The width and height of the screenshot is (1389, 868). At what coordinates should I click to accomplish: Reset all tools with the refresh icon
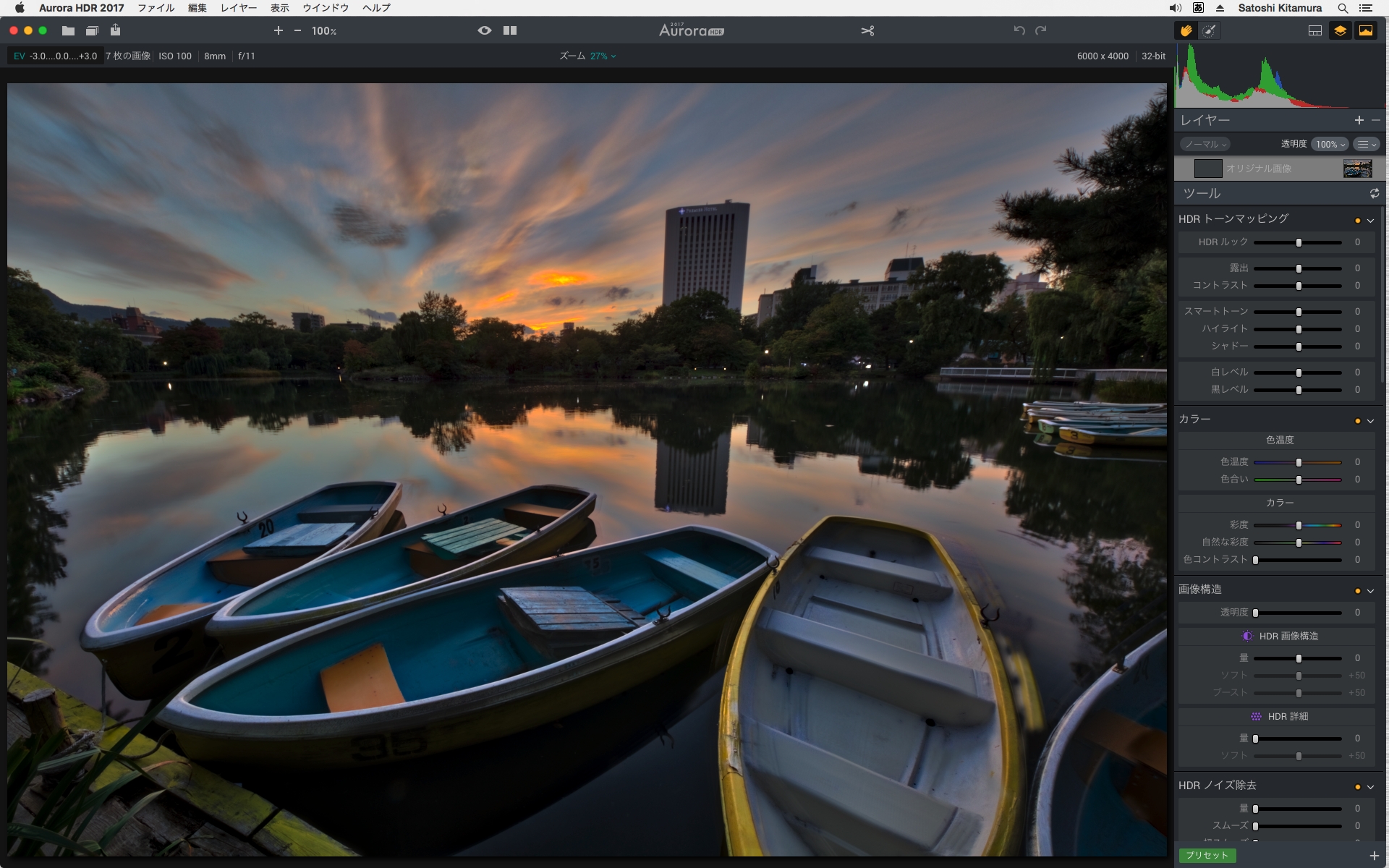pyautogui.click(x=1374, y=193)
